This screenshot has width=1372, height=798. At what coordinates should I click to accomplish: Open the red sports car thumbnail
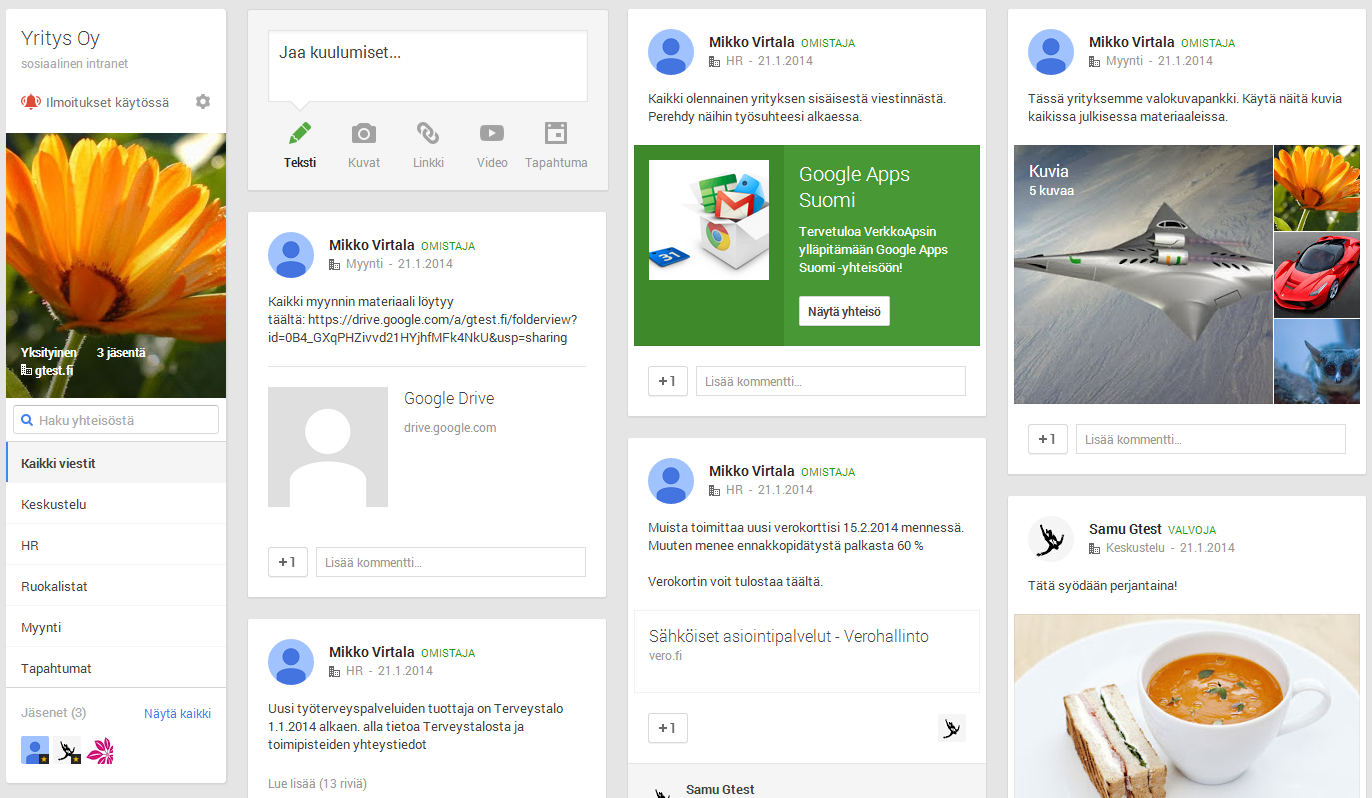1316,275
